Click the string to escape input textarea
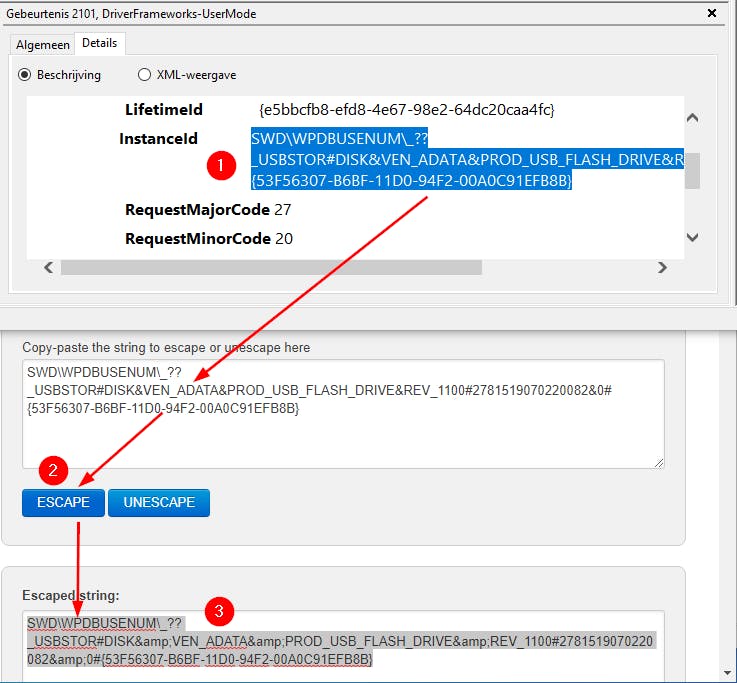 tap(343, 414)
